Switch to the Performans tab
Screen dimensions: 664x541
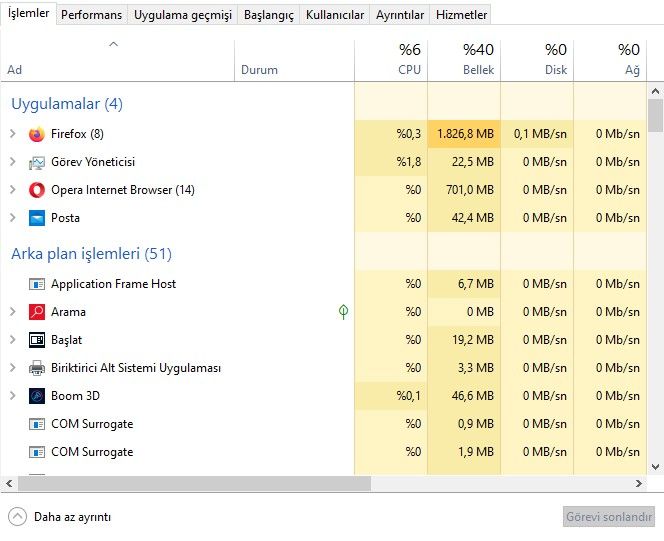point(92,15)
